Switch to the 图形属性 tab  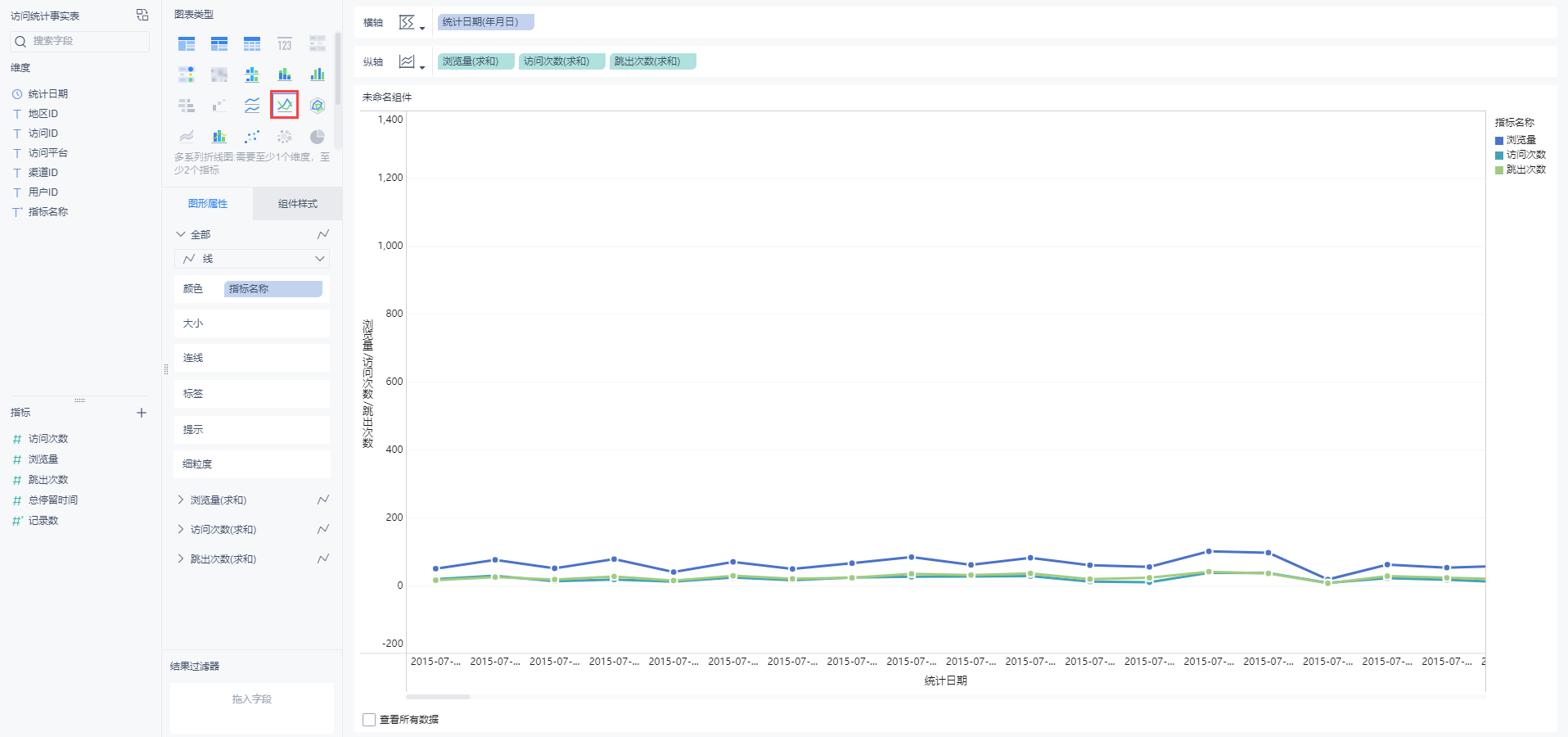208,204
